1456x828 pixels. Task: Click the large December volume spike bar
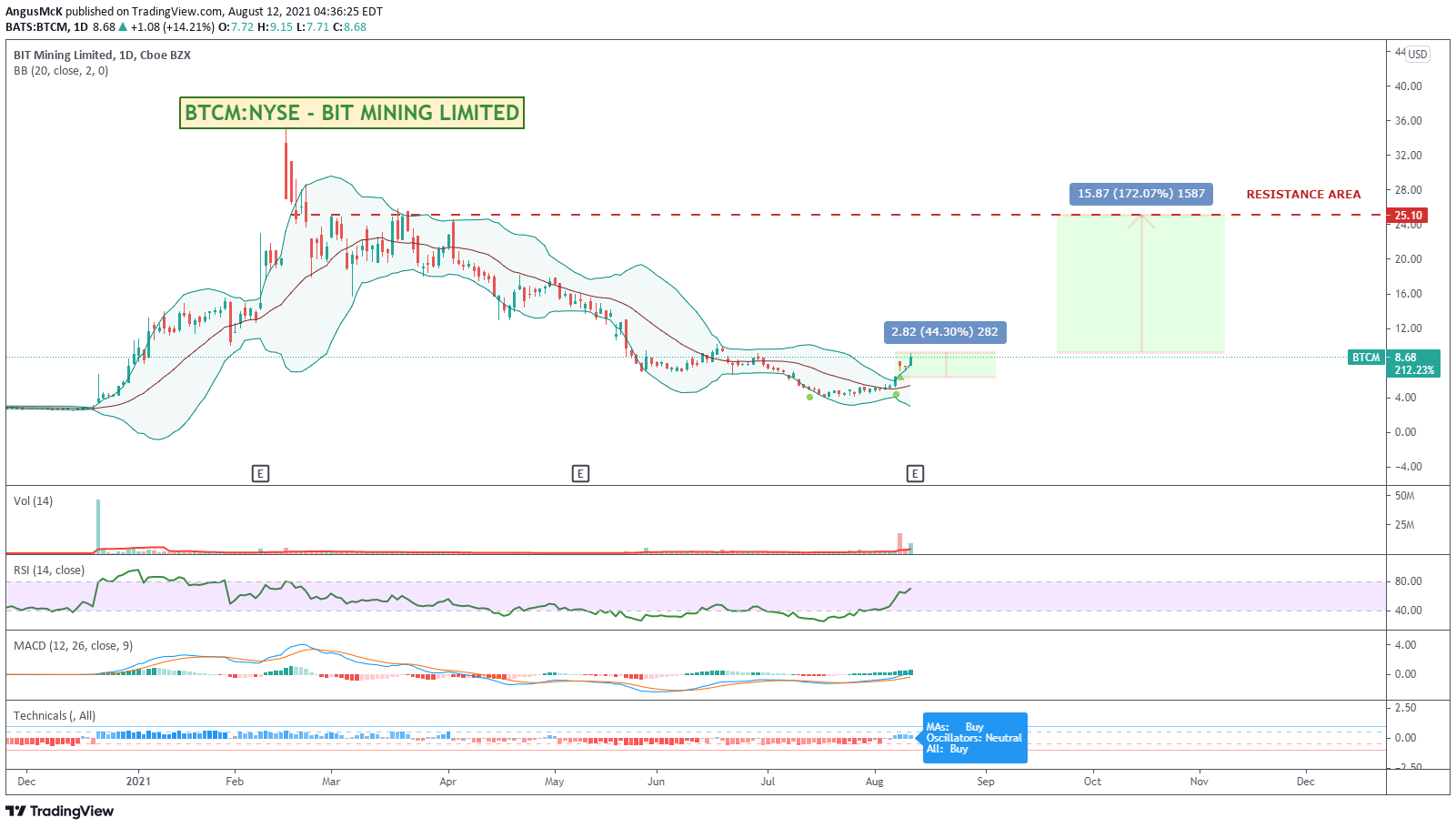click(98, 525)
